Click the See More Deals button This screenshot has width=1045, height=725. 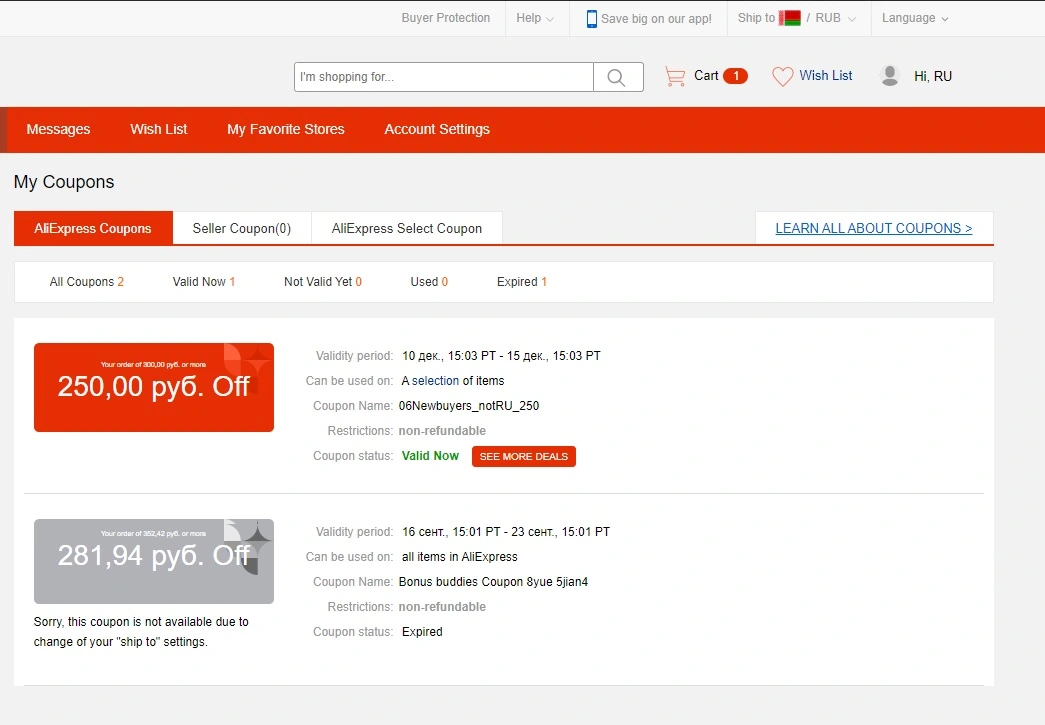click(x=524, y=456)
